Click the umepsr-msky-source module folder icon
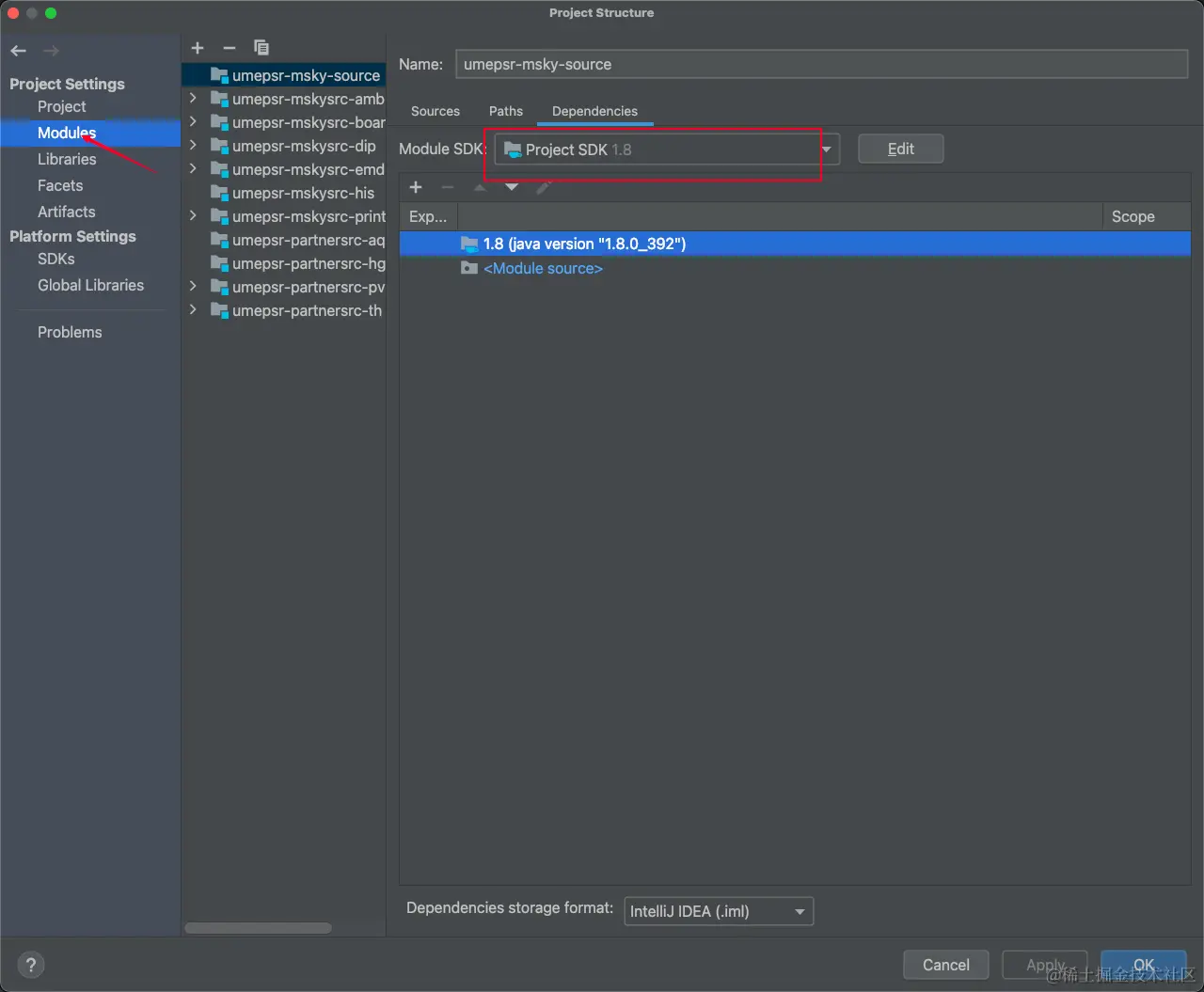The width and height of the screenshot is (1204, 992). (219, 75)
